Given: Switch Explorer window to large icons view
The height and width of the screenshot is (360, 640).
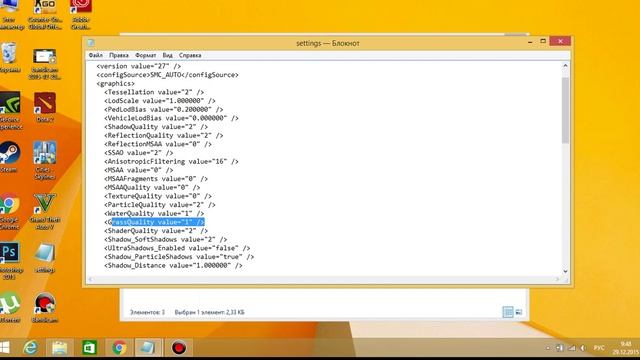Looking at the screenshot, I should click(519, 312).
